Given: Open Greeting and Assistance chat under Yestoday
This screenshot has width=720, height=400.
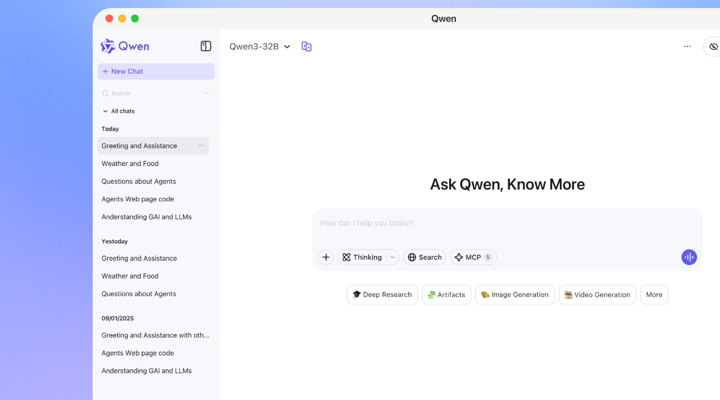Looking at the screenshot, I should 139,258.
